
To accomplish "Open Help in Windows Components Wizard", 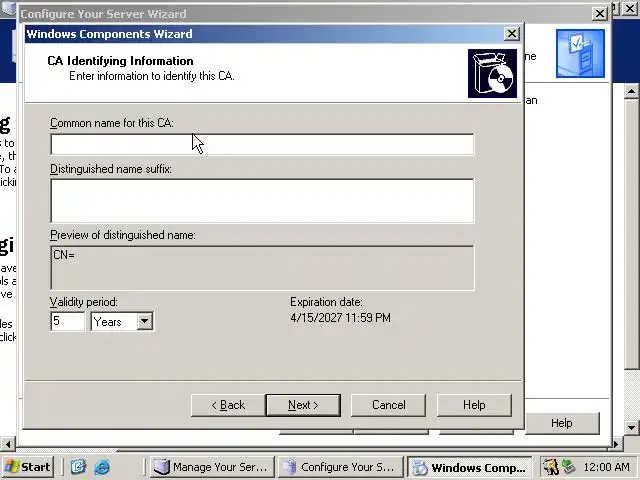I will click(474, 405).
